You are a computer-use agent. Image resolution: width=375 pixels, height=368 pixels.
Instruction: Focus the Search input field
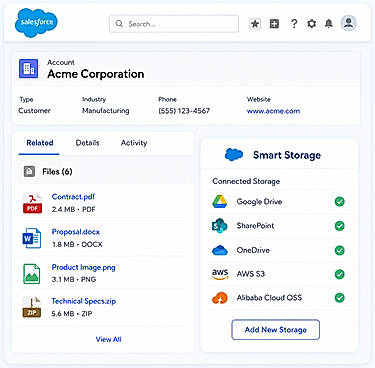(x=174, y=24)
